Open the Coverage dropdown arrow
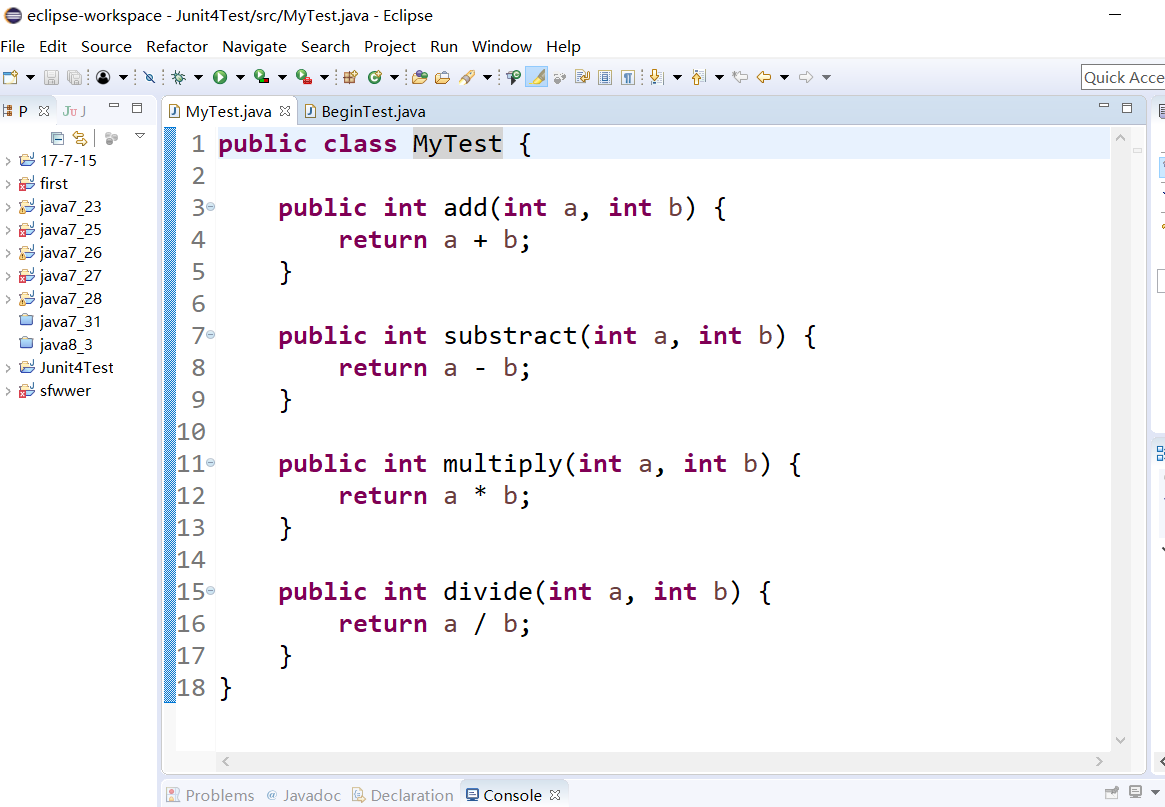 coord(282,77)
